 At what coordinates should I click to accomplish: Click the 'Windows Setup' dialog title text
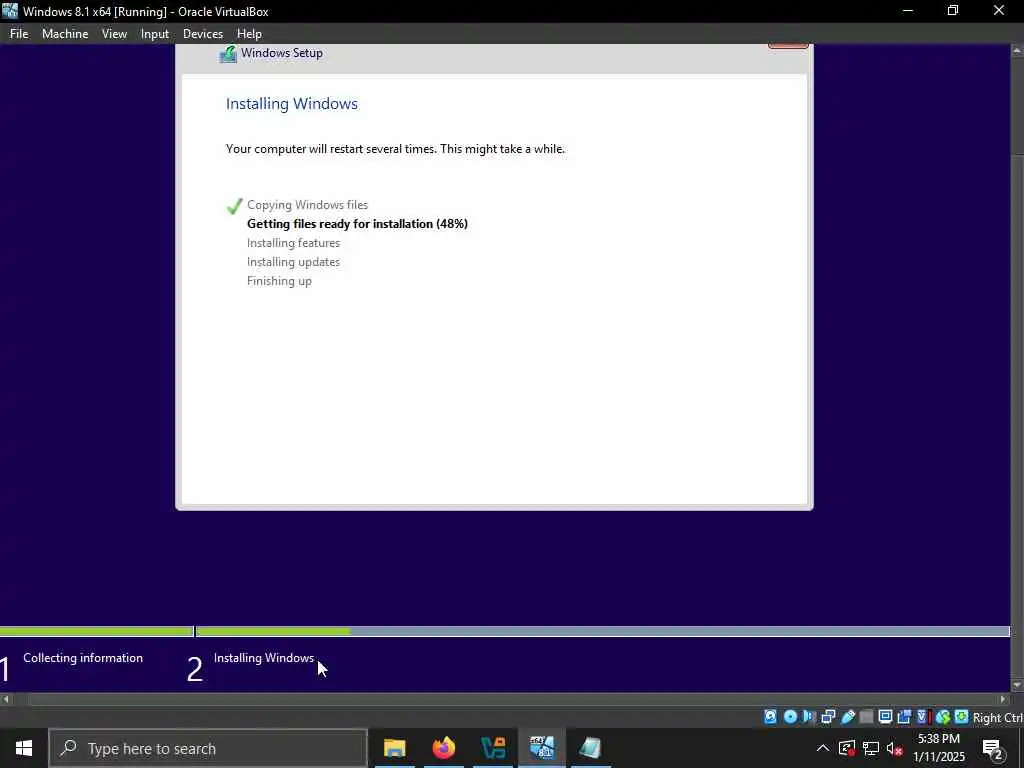[x=281, y=53]
